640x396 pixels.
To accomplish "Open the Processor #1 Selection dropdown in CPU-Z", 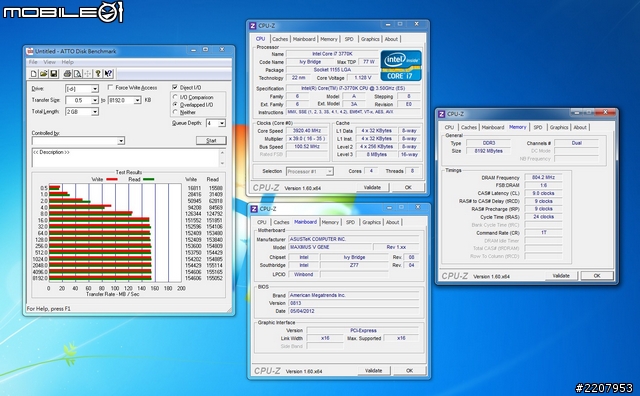I will click(329, 171).
